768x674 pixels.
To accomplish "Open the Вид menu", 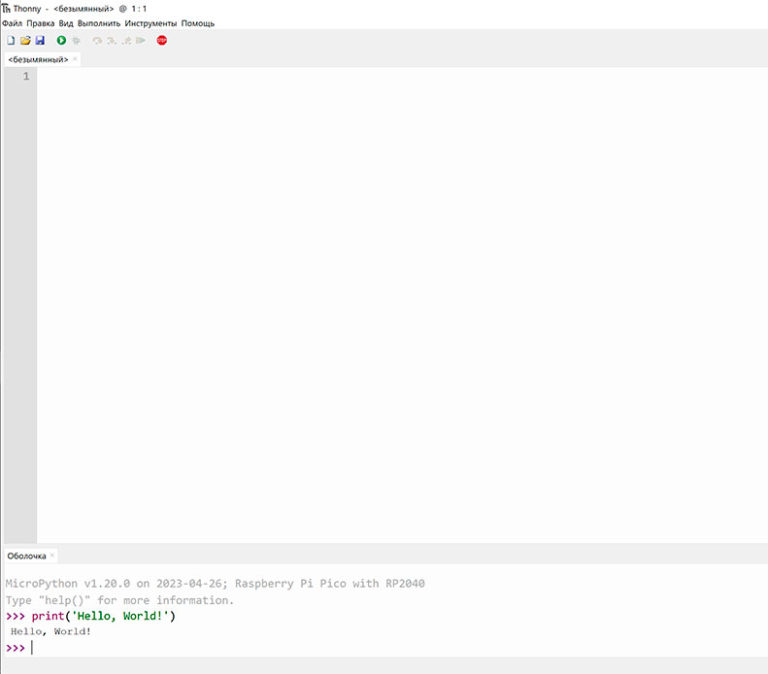I will [x=66, y=23].
